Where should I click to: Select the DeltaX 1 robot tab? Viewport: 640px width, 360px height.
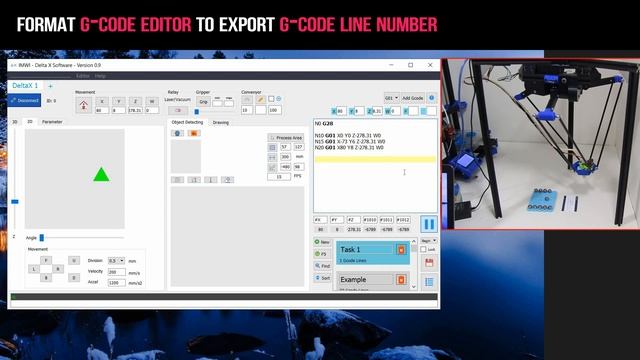click(x=25, y=86)
